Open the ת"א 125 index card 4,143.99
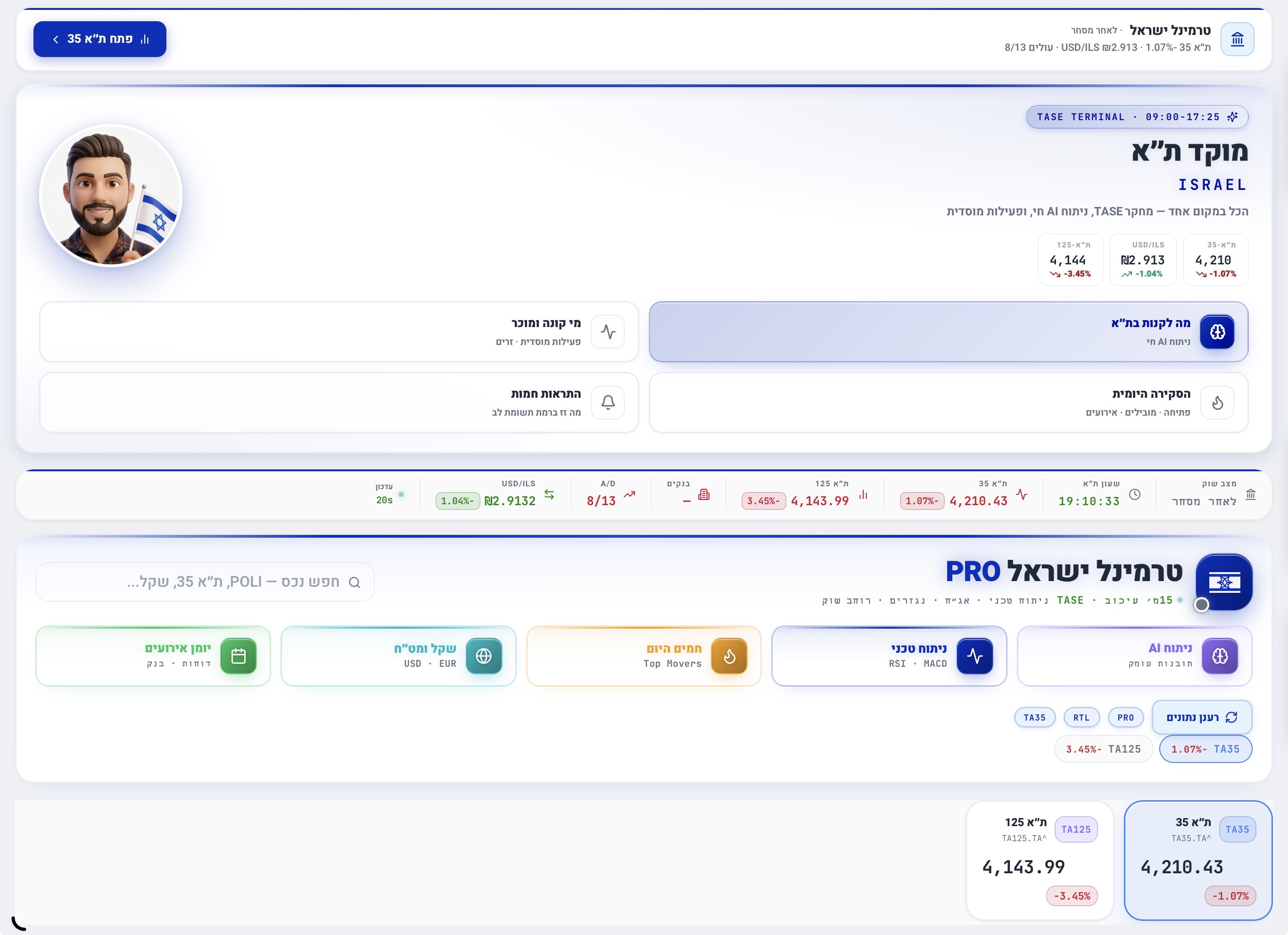 pyautogui.click(x=1040, y=860)
